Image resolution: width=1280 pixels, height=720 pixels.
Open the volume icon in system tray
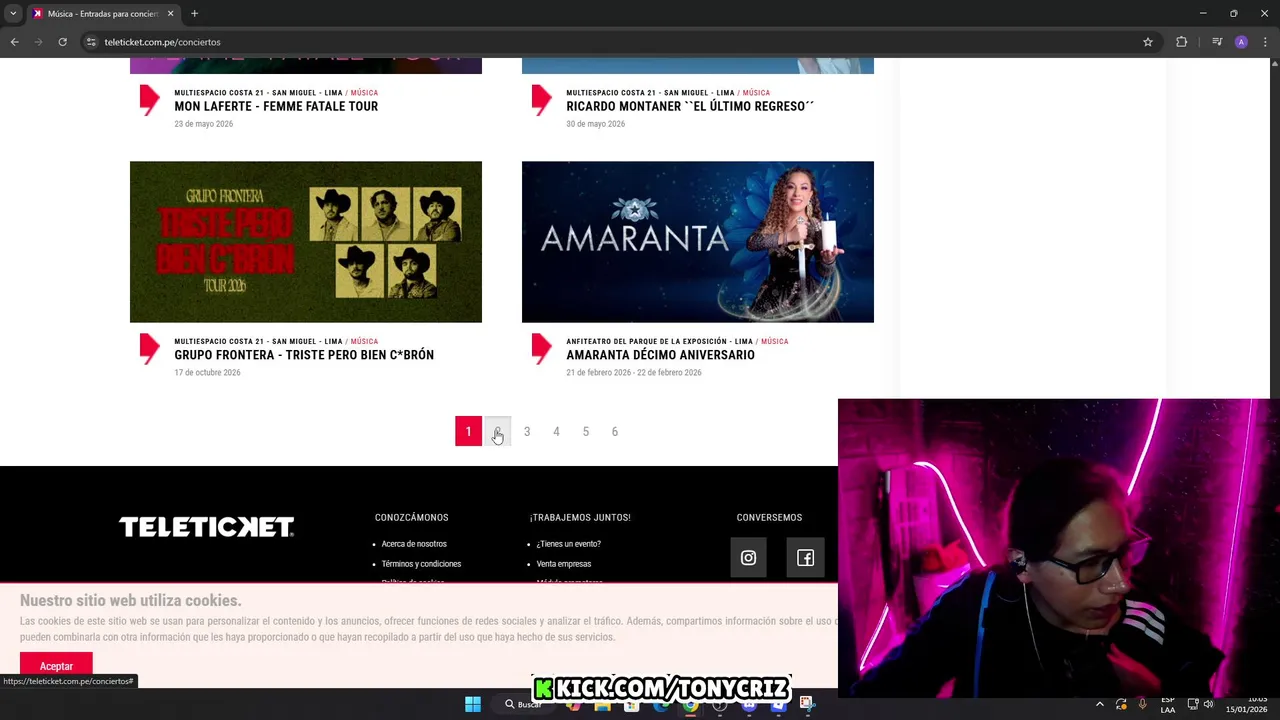pos(1208,704)
